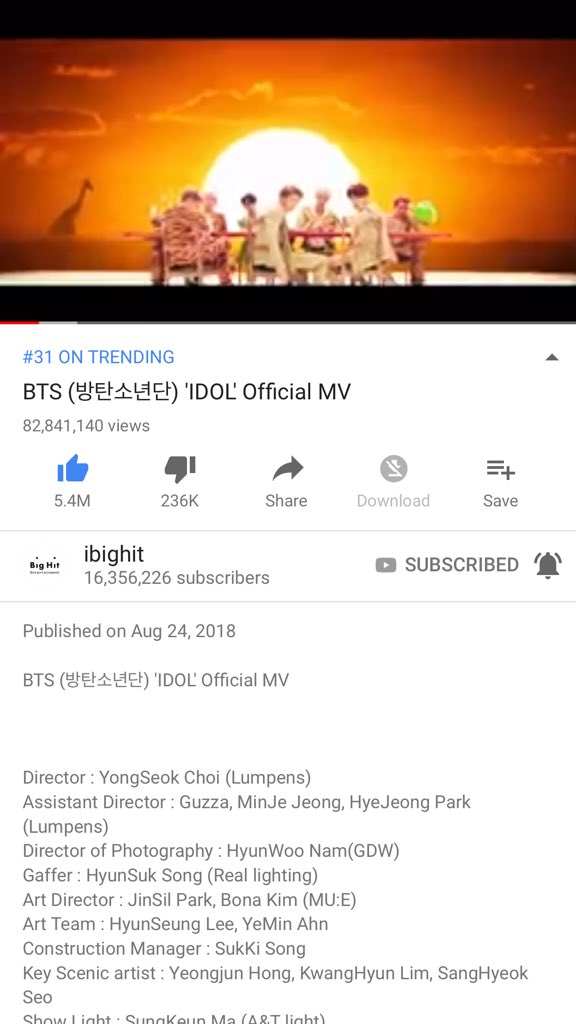
Task: Tap the Share label text
Action: coord(286,501)
